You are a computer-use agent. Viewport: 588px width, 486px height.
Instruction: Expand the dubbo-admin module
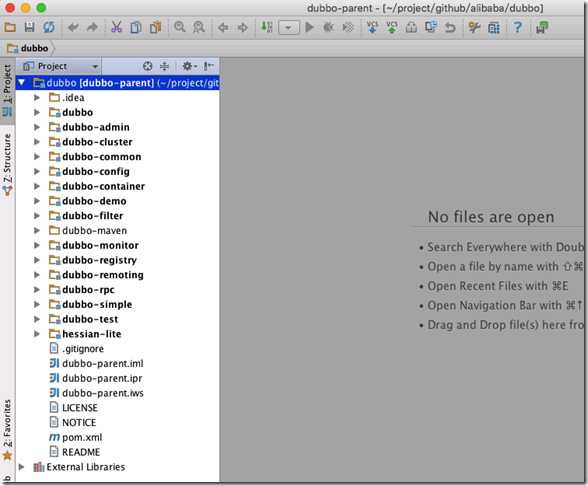pos(37,127)
